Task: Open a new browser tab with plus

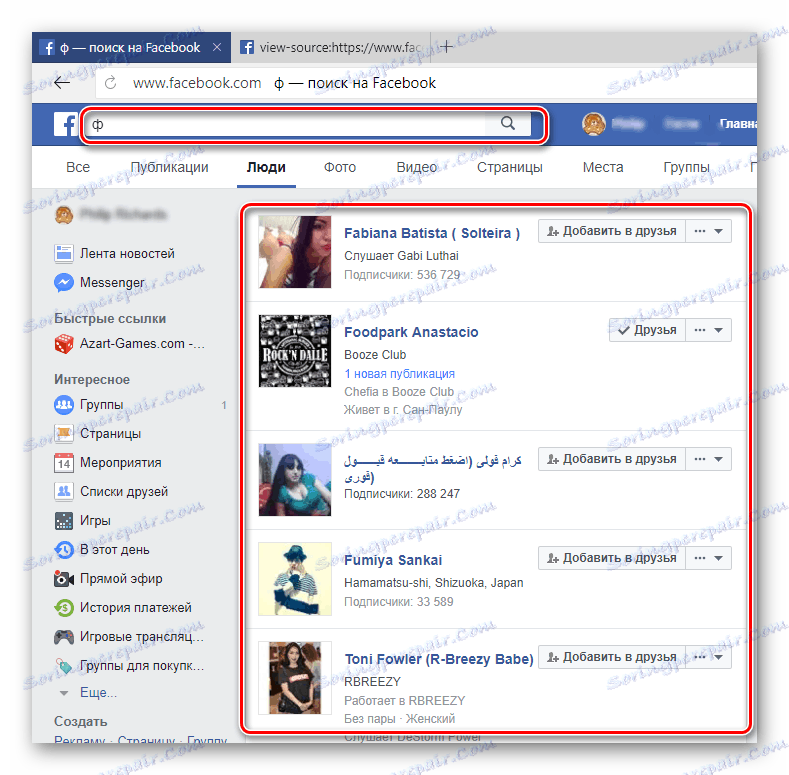Action: 446,47
